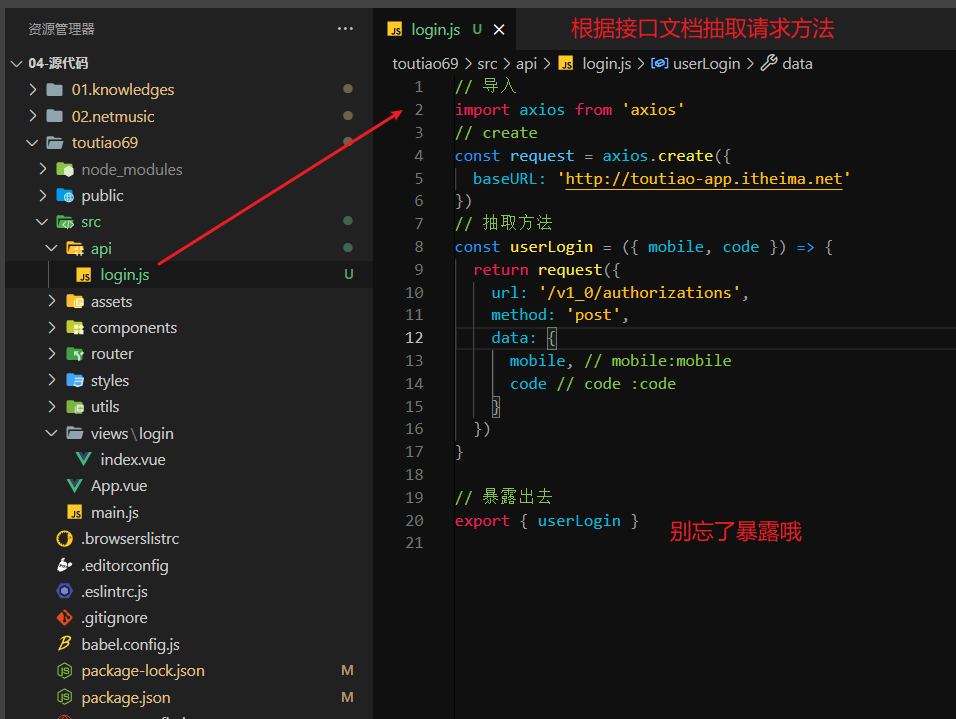Expand the styles folder chevron
The image size is (956, 719).
(x=52, y=380)
